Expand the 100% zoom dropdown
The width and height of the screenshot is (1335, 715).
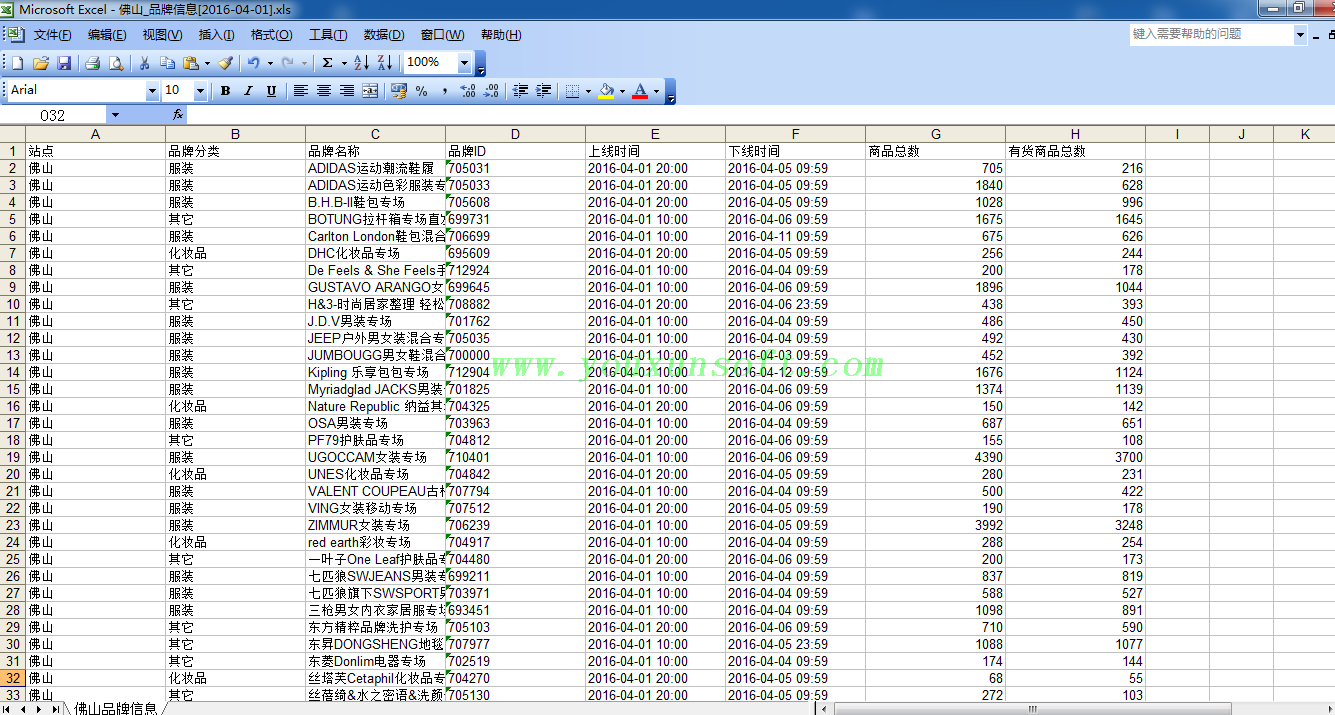click(x=464, y=63)
